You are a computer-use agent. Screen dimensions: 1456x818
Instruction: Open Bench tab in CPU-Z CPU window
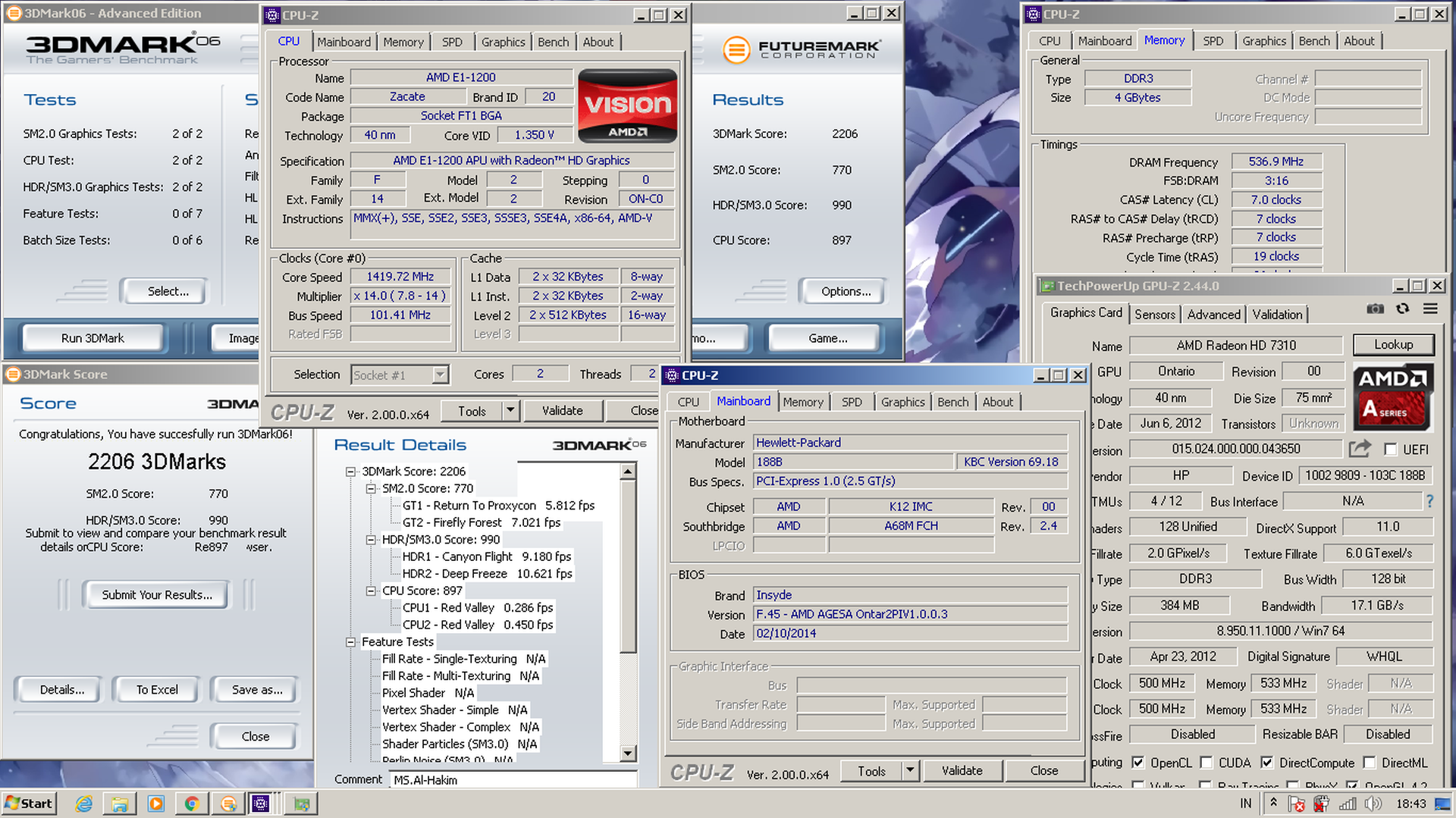coord(553,42)
